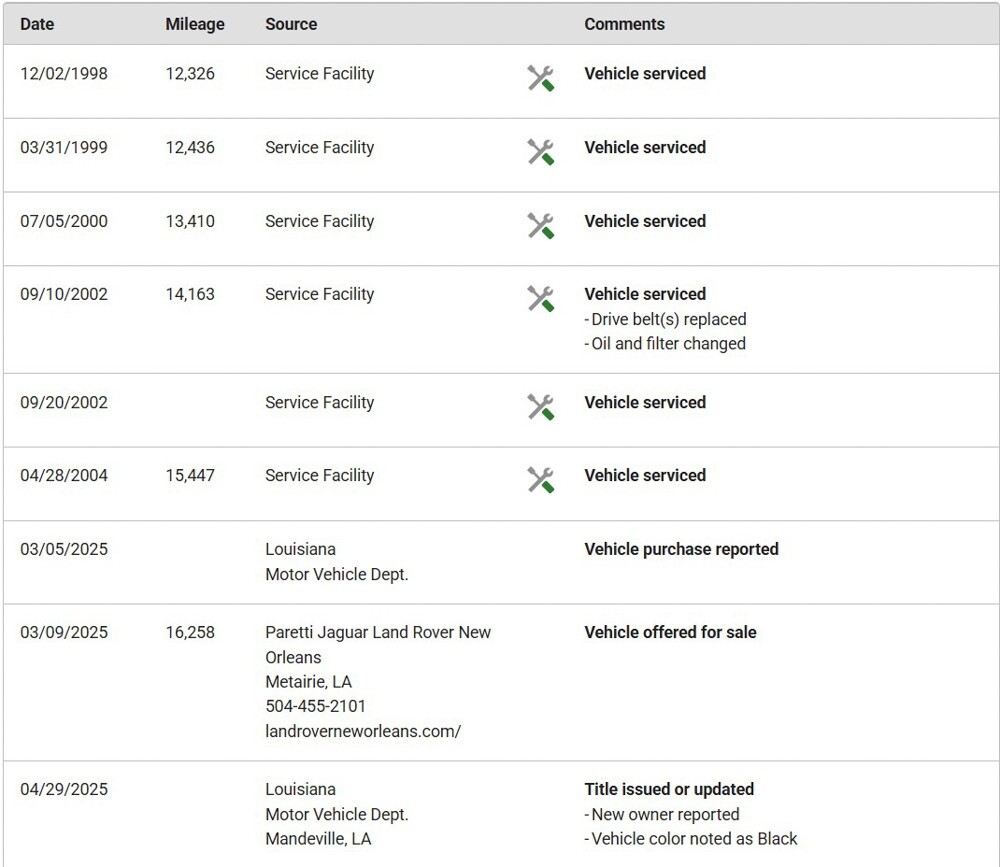The width and height of the screenshot is (1000, 867).
Task: Click the dealer phone number 504-455-2101
Action: pos(316,706)
